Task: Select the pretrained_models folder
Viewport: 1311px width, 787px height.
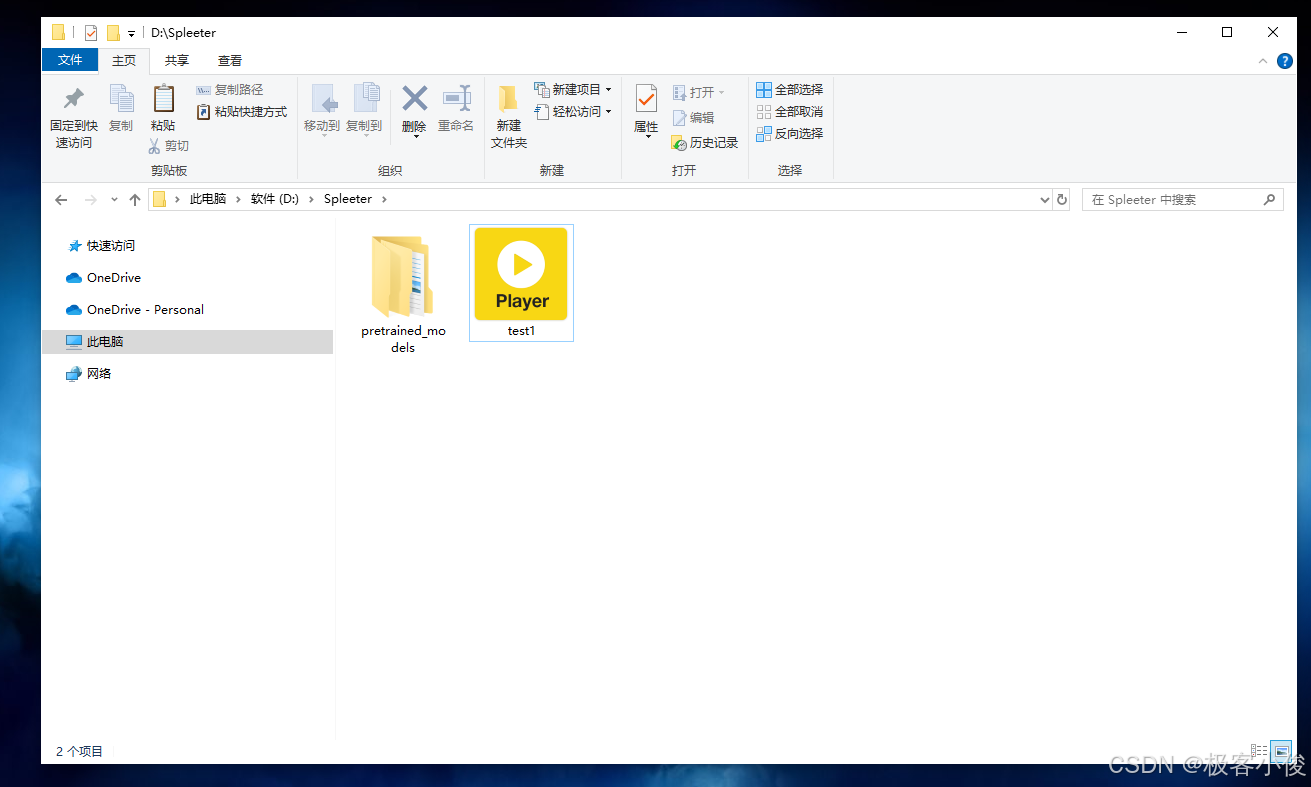Action: coord(403,292)
